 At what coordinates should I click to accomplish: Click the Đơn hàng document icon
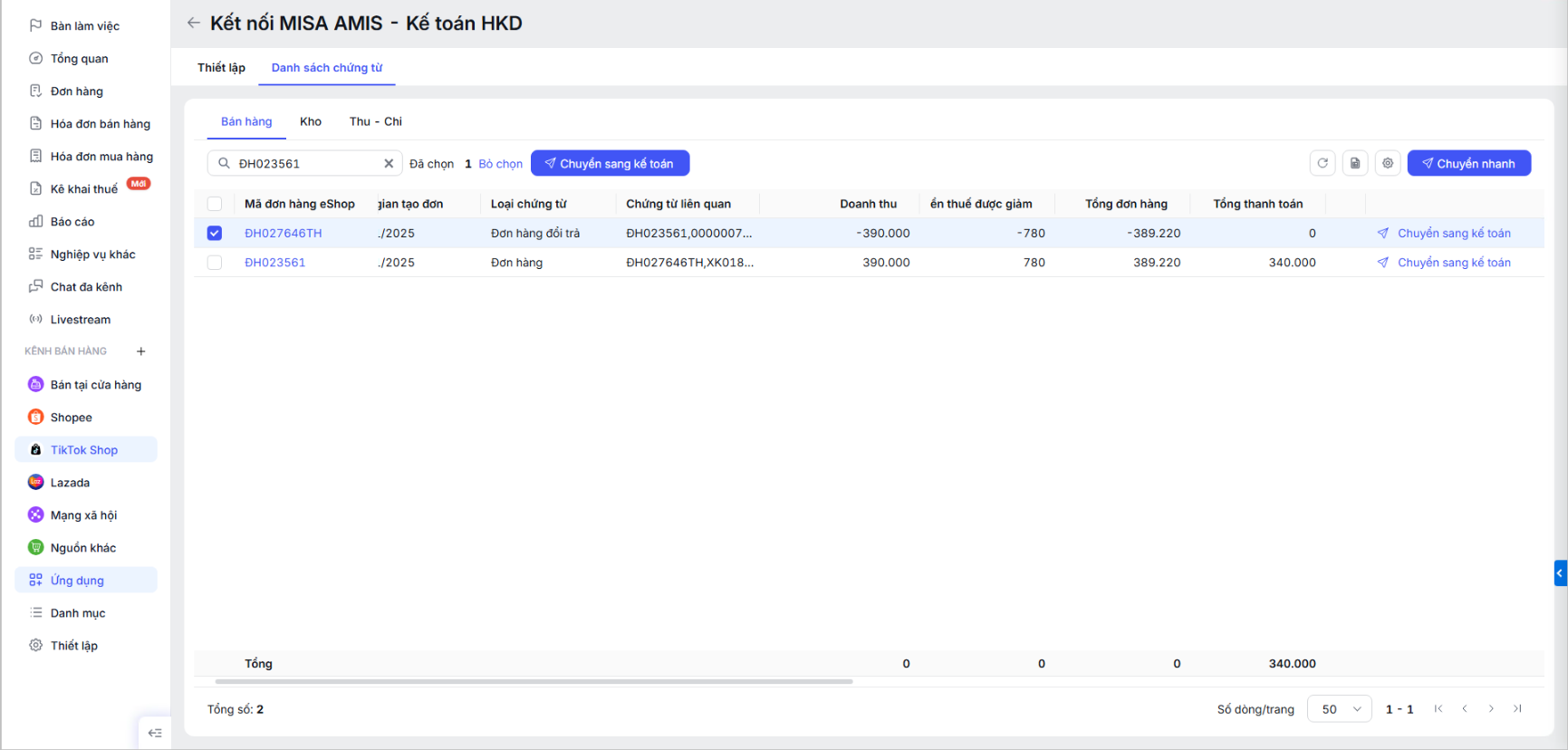point(35,91)
